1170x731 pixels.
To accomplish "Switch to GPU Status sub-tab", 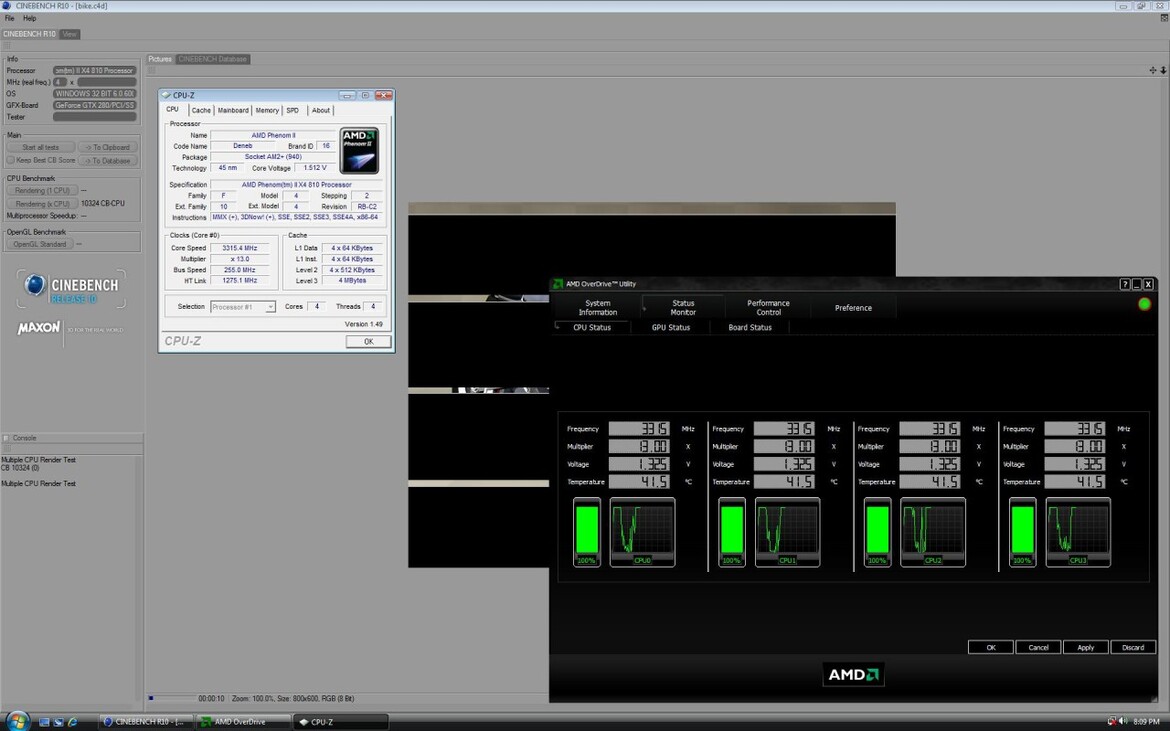I will [671, 327].
